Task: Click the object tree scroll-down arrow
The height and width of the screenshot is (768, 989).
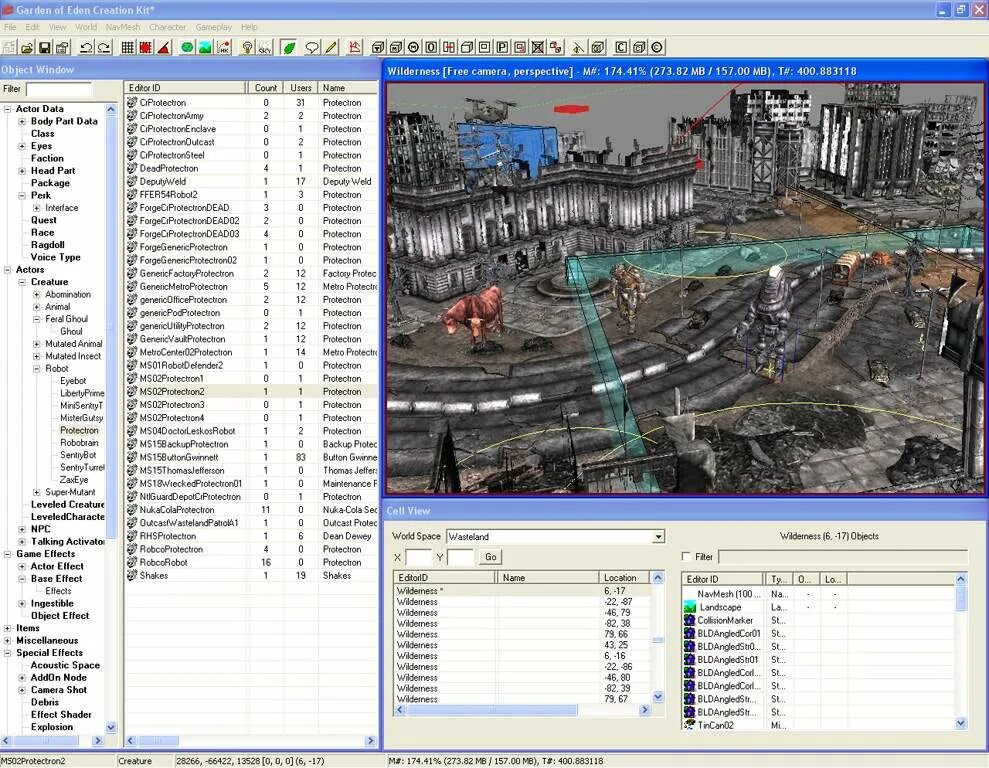Action: pyautogui.click(x=111, y=727)
